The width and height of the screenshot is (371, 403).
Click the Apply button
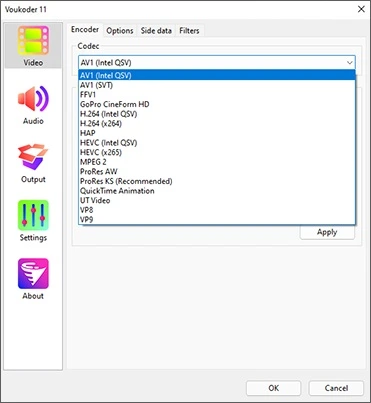tap(327, 232)
